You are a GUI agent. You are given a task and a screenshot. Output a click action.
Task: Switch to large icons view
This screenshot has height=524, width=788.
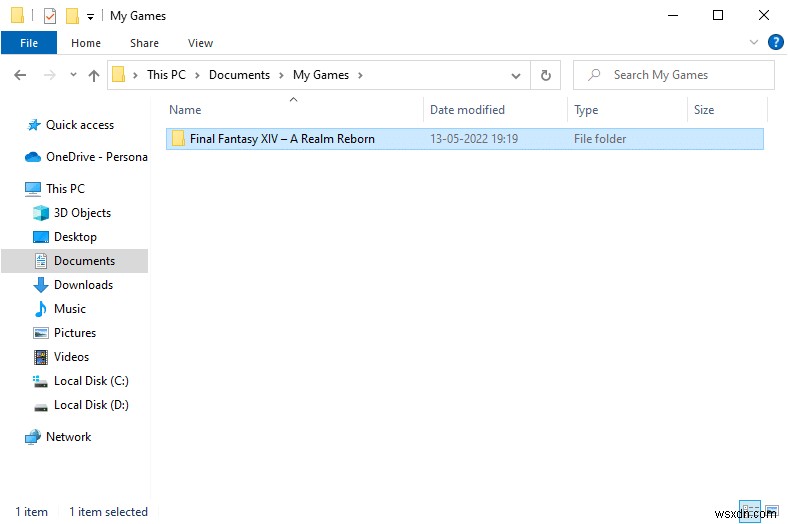[x=769, y=511]
